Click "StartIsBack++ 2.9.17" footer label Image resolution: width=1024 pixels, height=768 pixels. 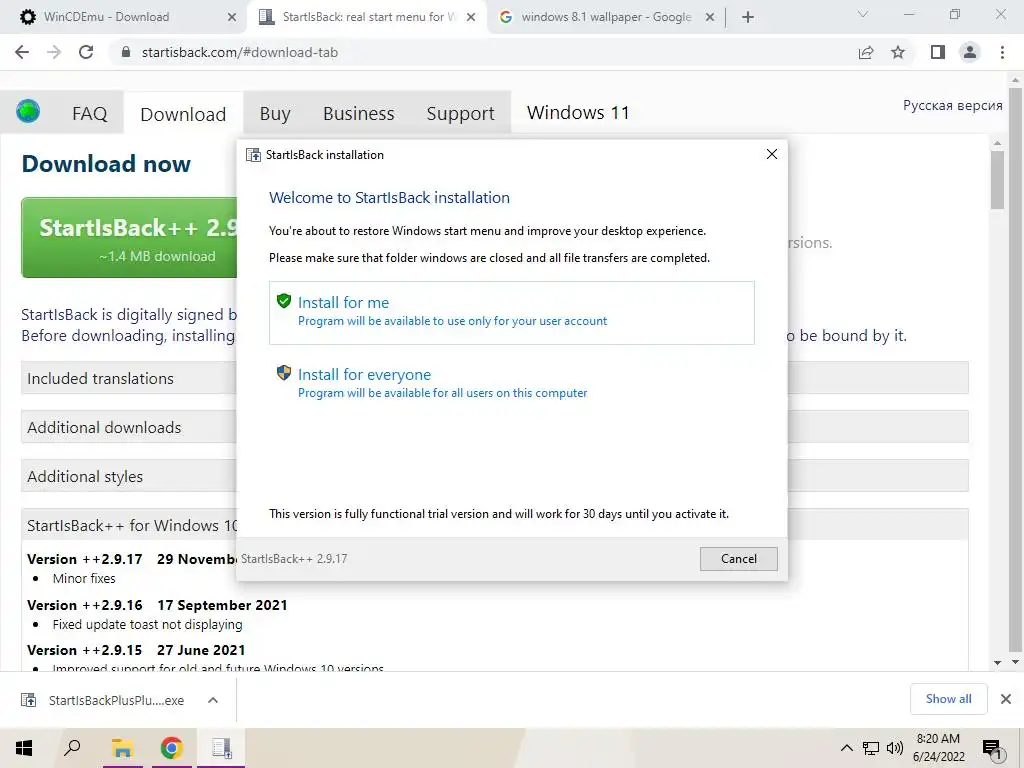pos(294,559)
